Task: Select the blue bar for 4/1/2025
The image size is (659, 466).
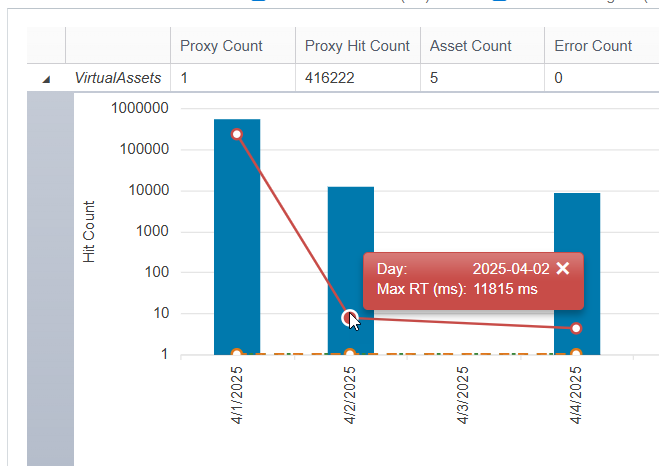Action: click(237, 237)
